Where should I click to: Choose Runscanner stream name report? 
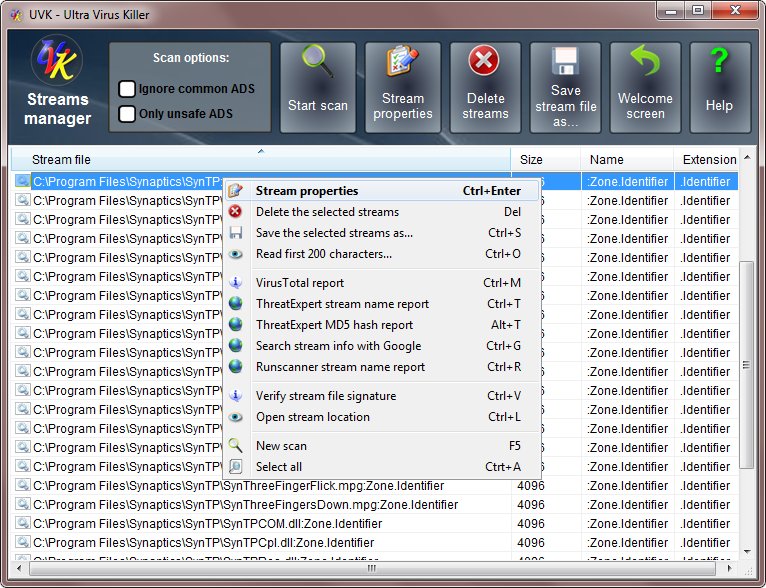[x=382, y=366]
